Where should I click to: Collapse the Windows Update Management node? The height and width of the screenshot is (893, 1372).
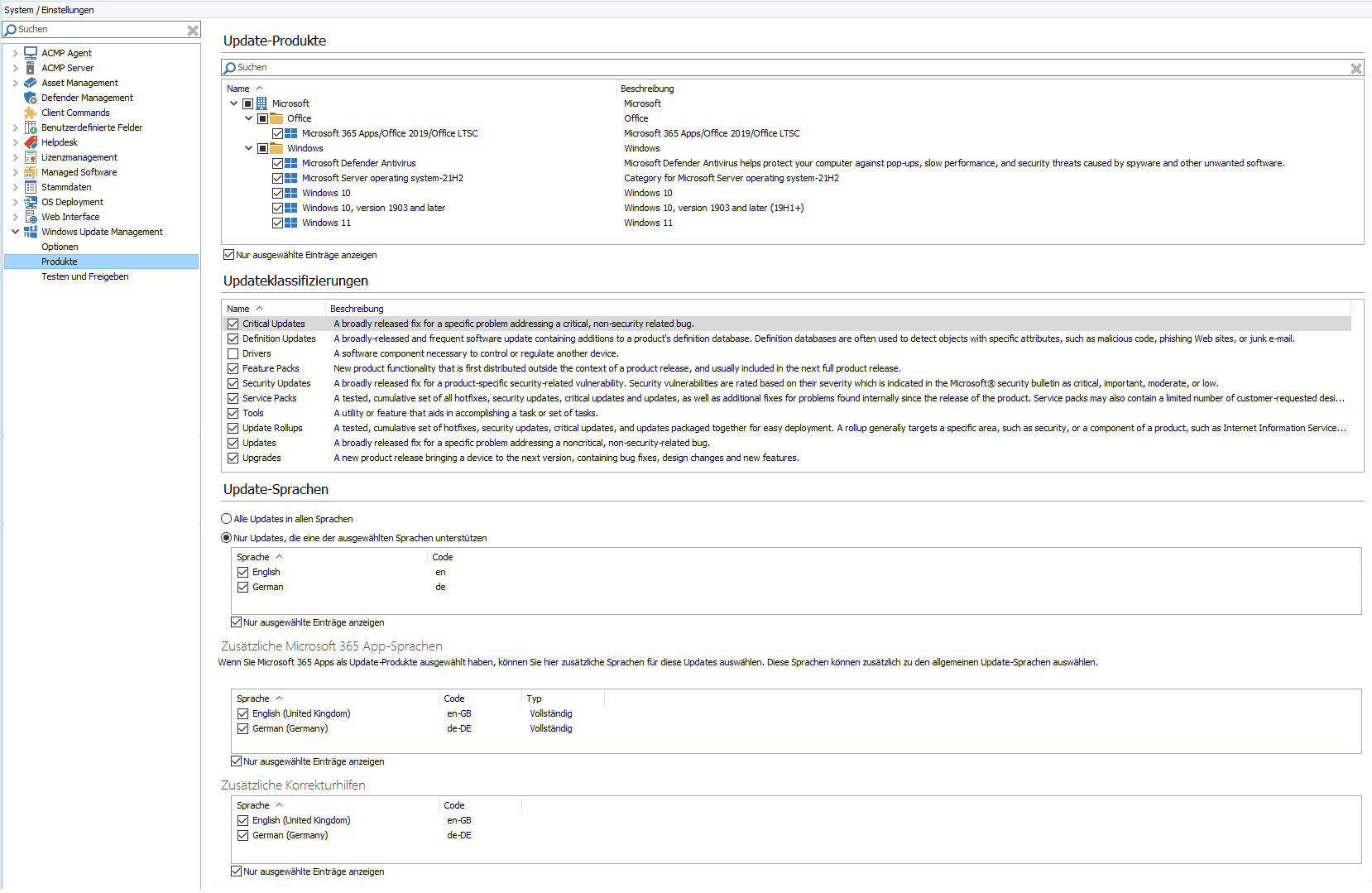[15, 232]
